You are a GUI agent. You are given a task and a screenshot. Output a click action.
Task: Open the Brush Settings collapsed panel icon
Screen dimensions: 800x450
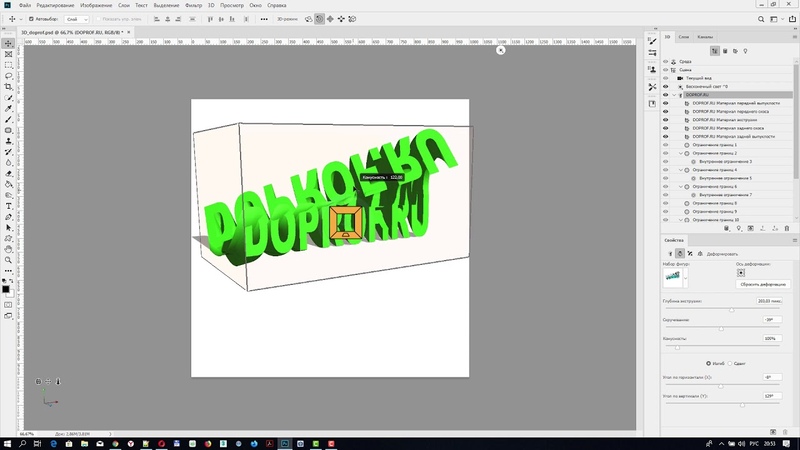[x=652, y=41]
